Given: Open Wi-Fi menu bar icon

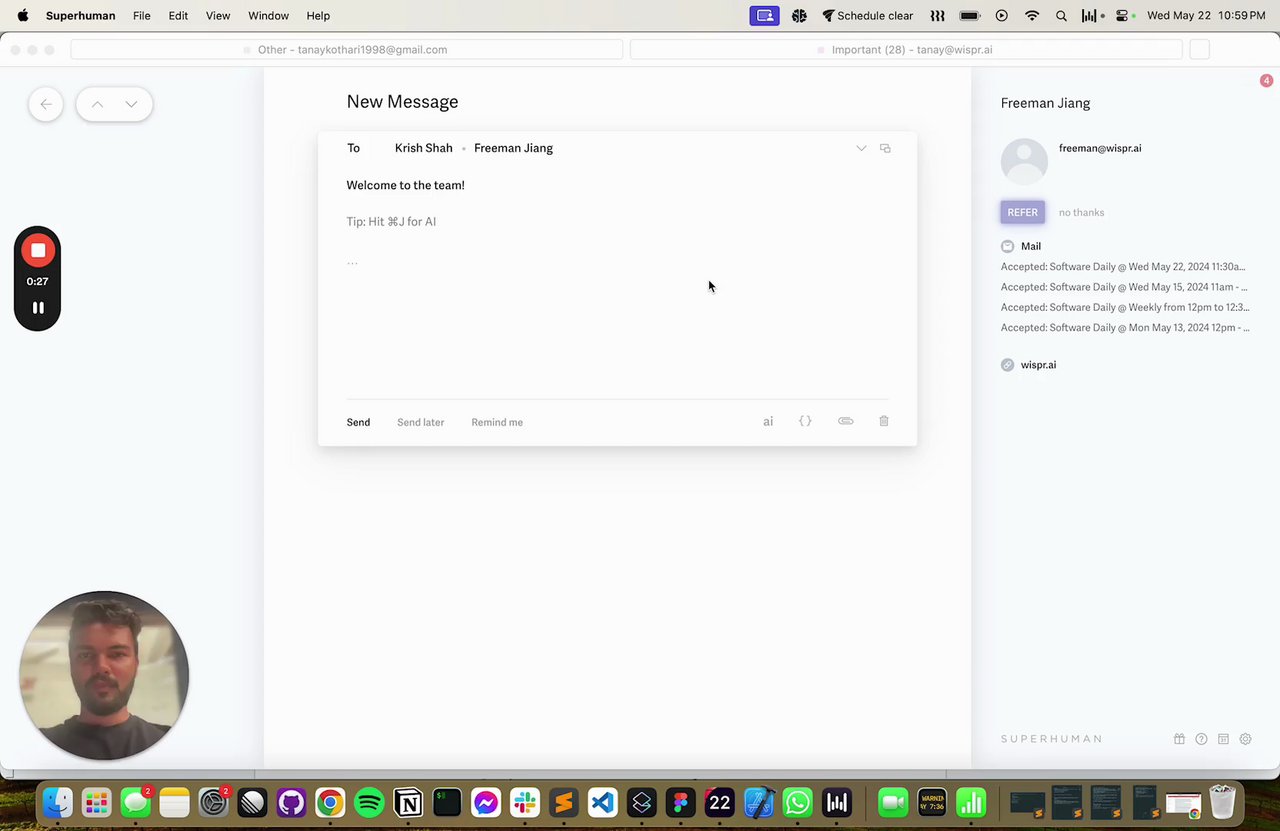Looking at the screenshot, I should [1032, 16].
